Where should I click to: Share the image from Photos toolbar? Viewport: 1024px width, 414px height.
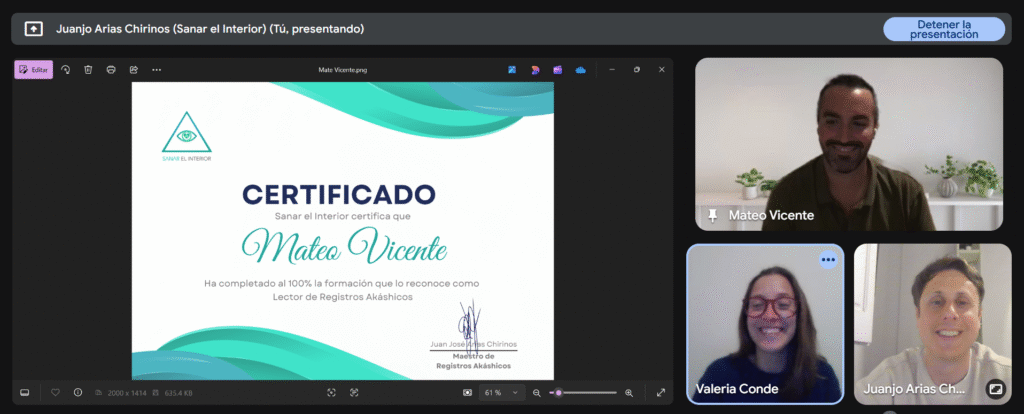(x=134, y=69)
